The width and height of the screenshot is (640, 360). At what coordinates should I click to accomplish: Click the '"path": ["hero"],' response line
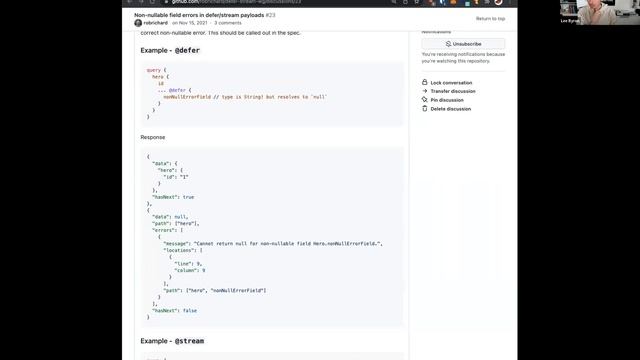176,223
